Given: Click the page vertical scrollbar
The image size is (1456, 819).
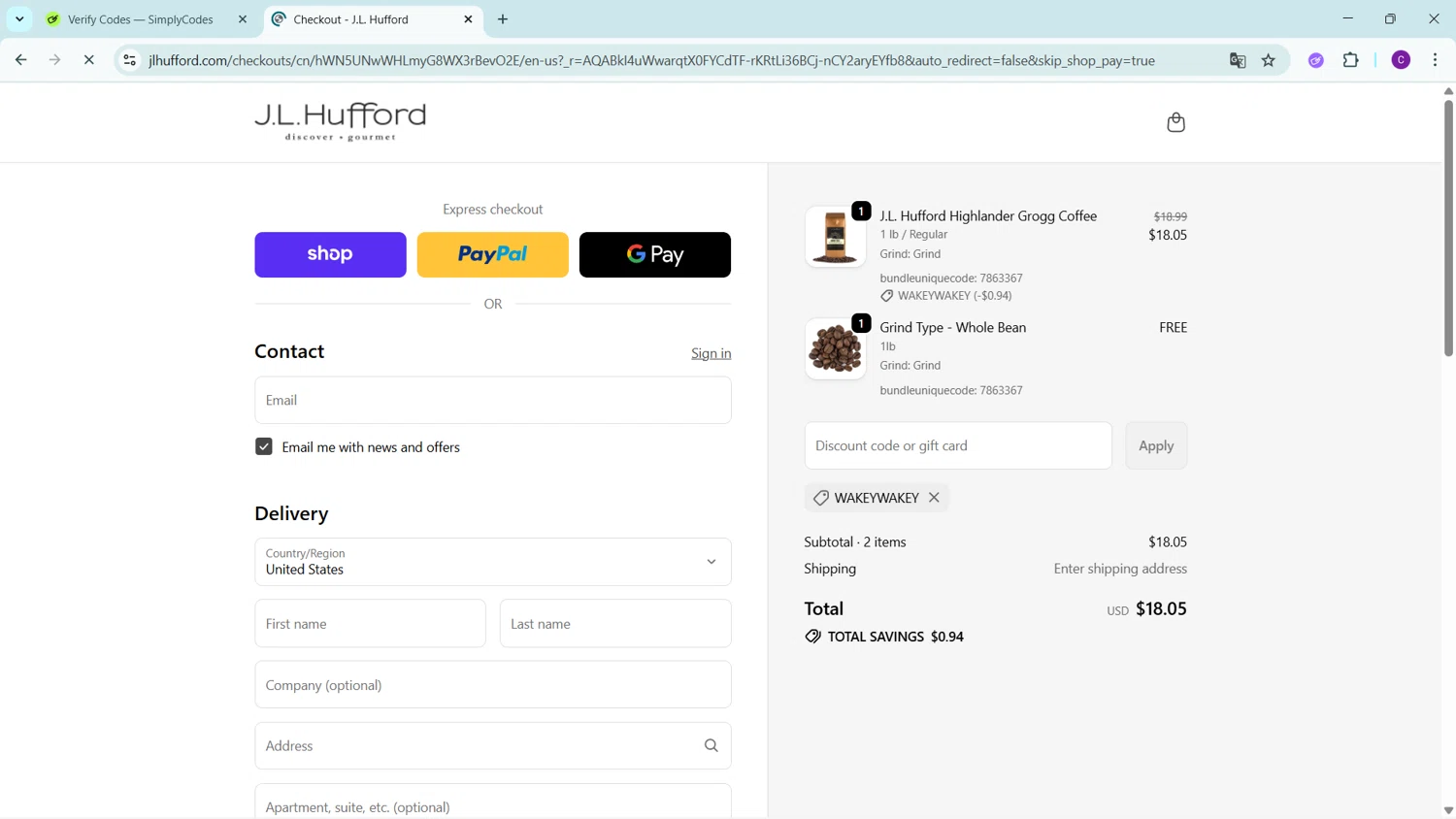Looking at the screenshot, I should pos(1448,228).
